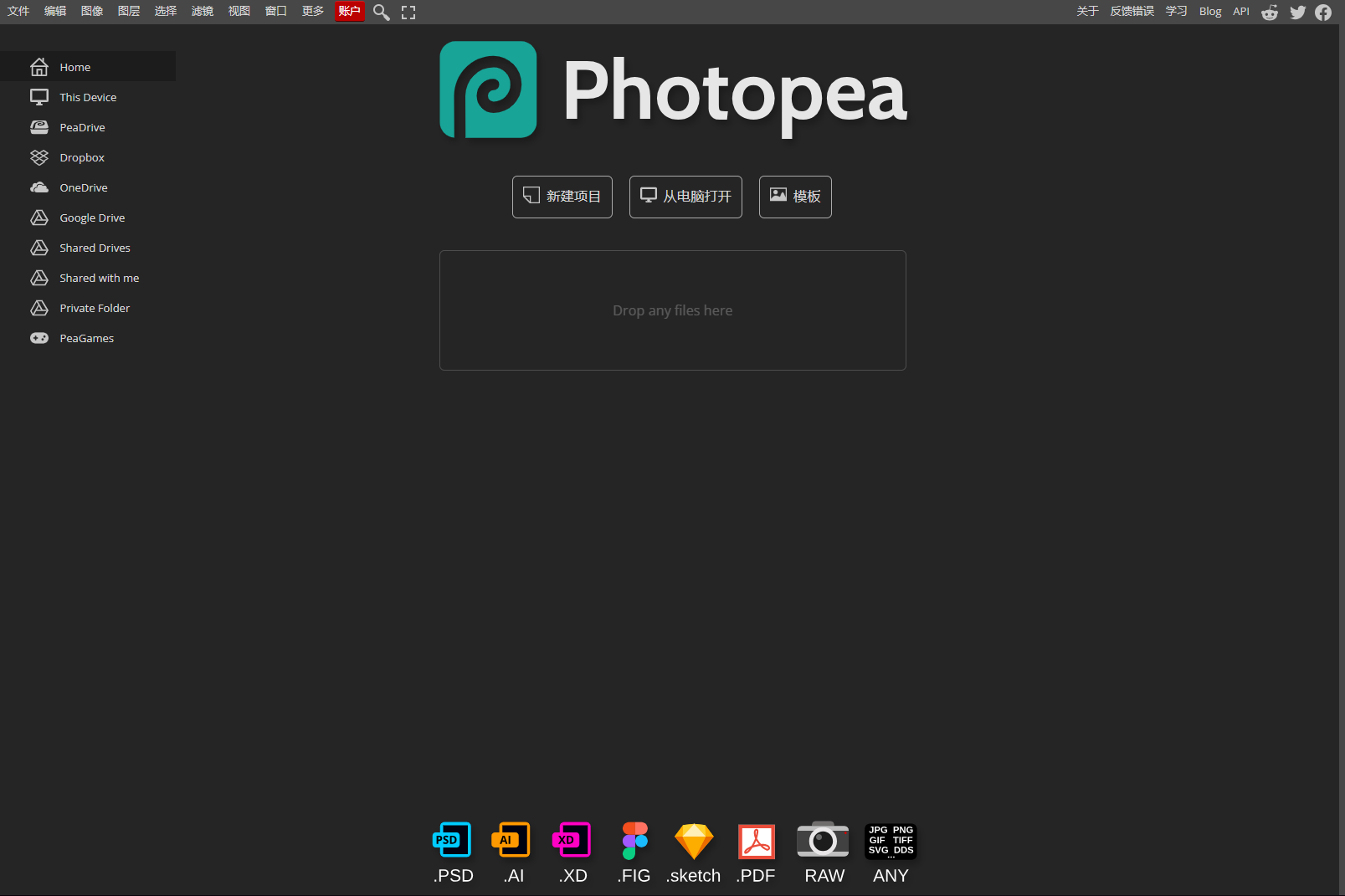Image resolution: width=1345 pixels, height=896 pixels.
Task: Click the .sketch text label
Action: (x=694, y=876)
